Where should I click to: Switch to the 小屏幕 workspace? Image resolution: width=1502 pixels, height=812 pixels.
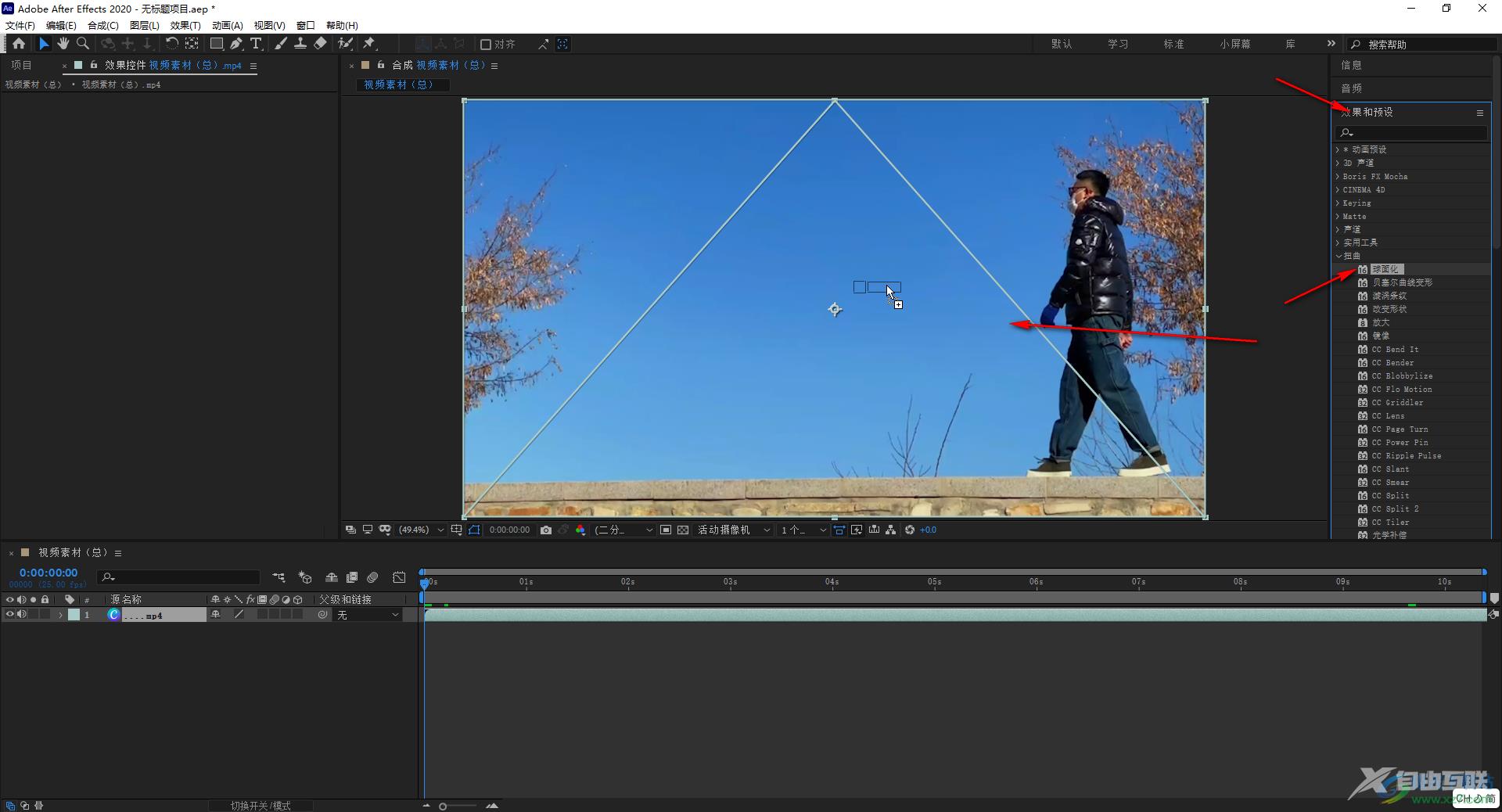(x=1235, y=44)
